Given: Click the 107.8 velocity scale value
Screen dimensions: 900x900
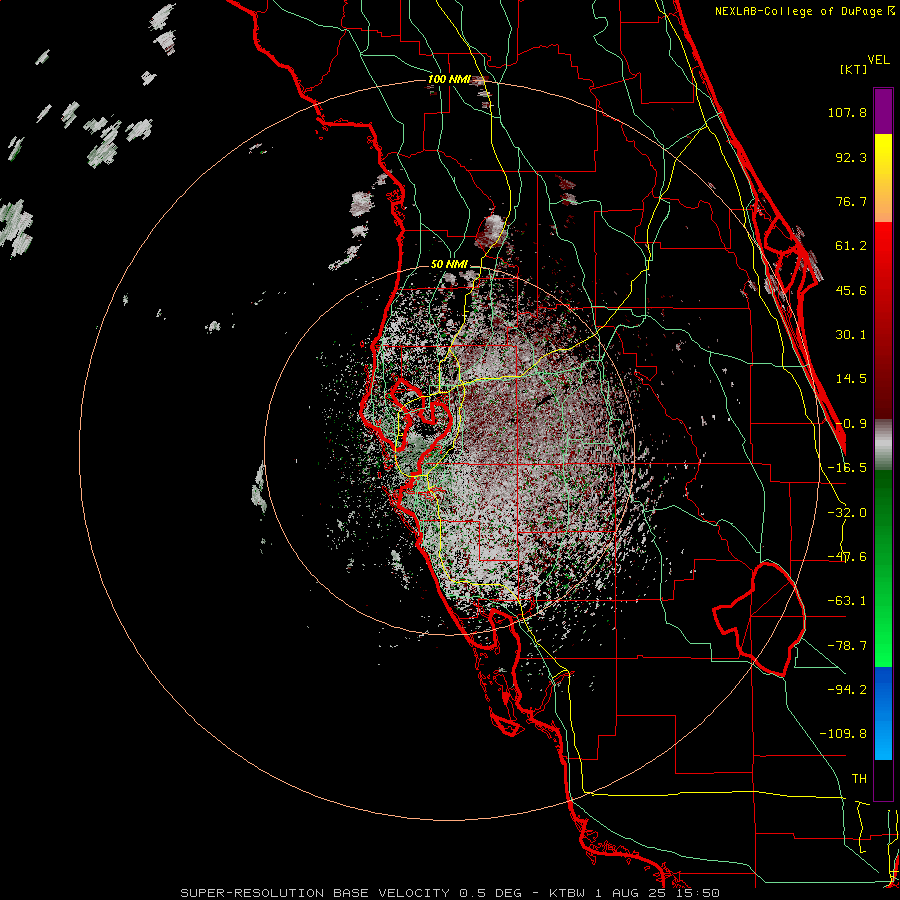Looking at the screenshot, I should tap(847, 112).
